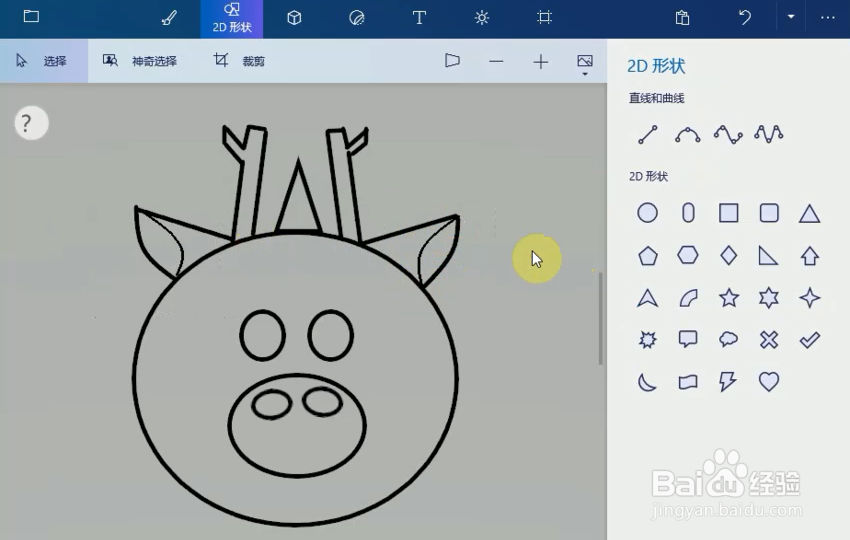Image resolution: width=850 pixels, height=540 pixels.
Task: Select the quarter arc shape
Action: [x=688, y=298]
